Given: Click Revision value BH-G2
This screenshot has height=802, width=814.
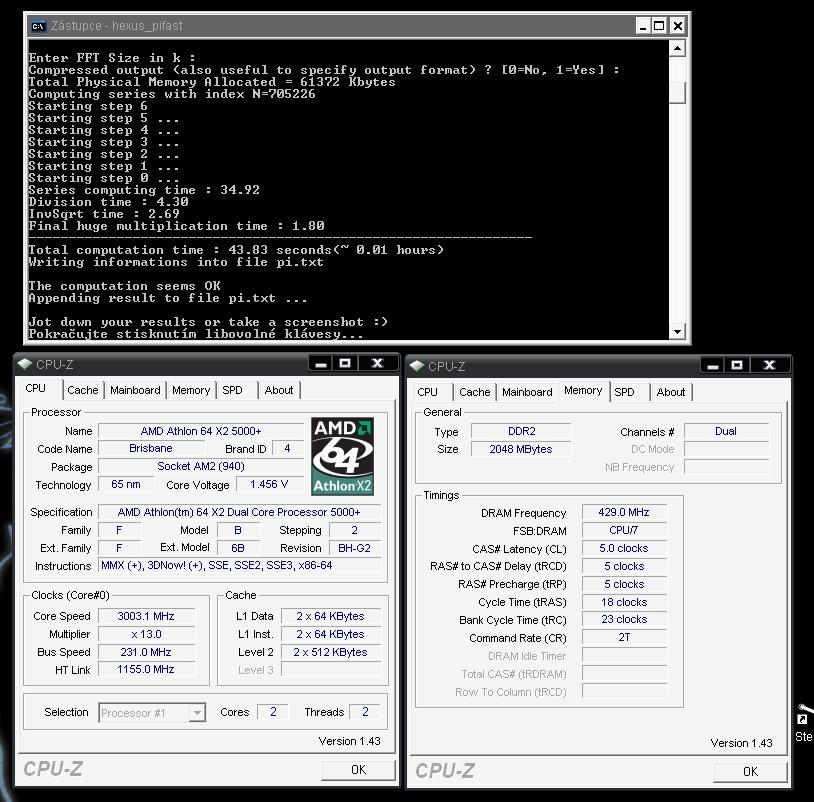Looking at the screenshot, I should [x=355, y=548].
